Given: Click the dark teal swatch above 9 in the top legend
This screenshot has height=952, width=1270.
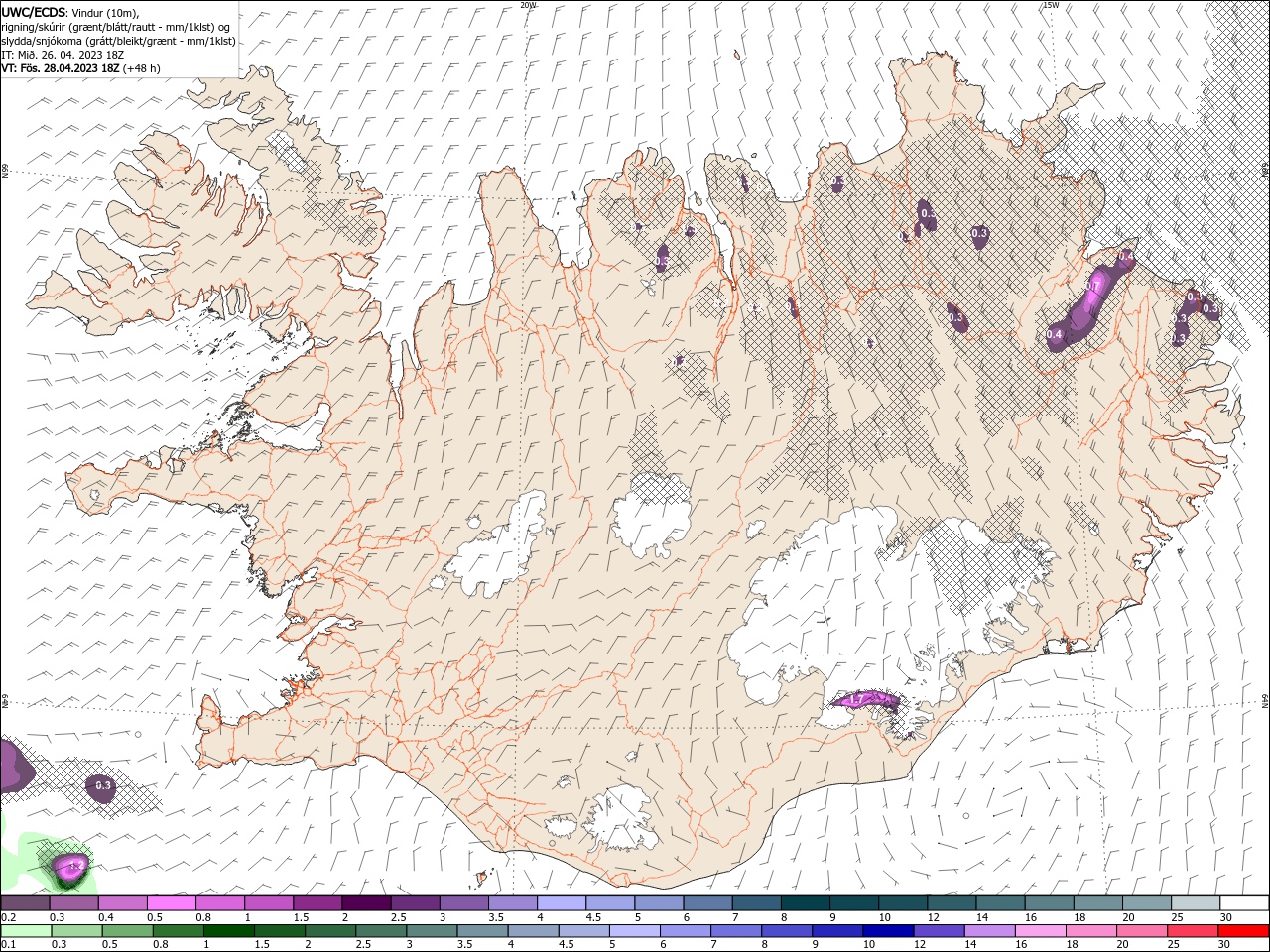Looking at the screenshot, I should (855, 903).
